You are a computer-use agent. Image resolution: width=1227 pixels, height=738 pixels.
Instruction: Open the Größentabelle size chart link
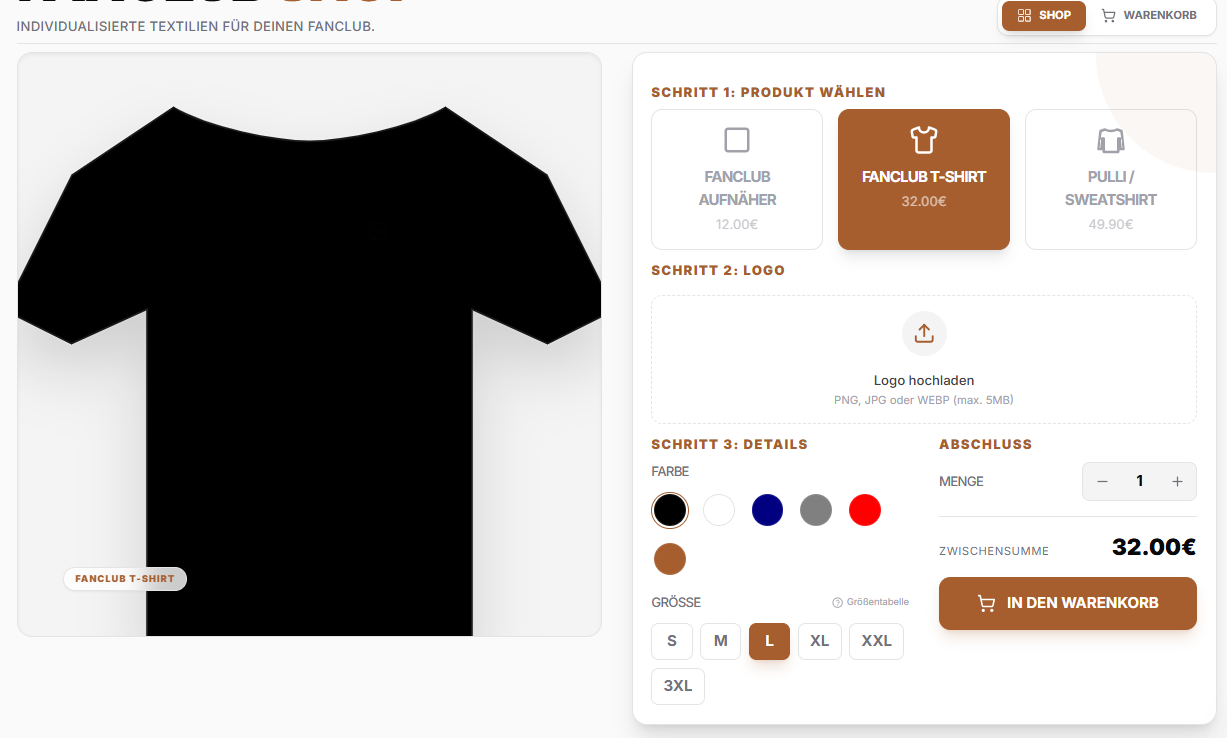tap(871, 602)
